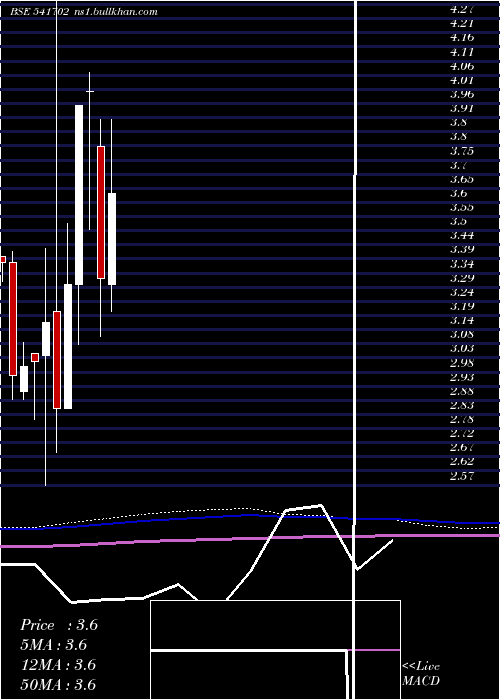500x700 pixels.
Task: Select the 3.65 price axis label
Action: click(462, 179)
